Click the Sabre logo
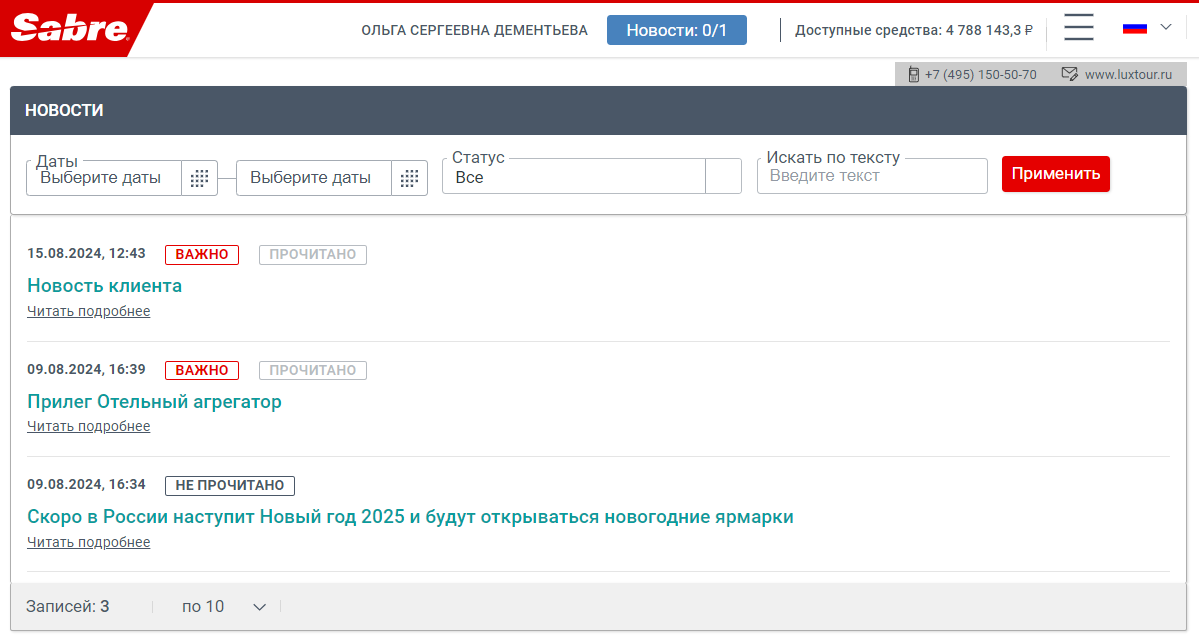 tap(70, 29)
